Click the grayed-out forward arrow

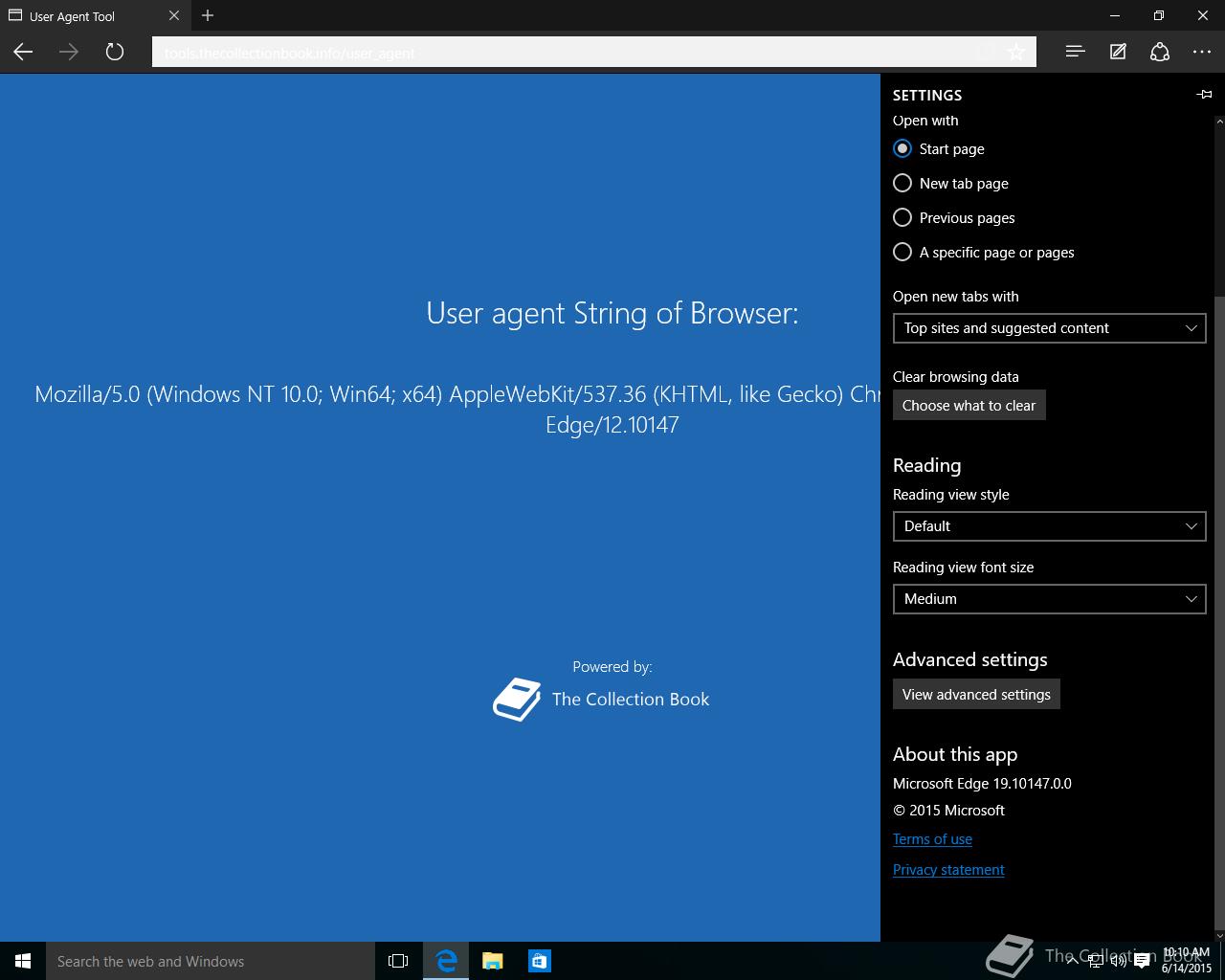tap(69, 52)
